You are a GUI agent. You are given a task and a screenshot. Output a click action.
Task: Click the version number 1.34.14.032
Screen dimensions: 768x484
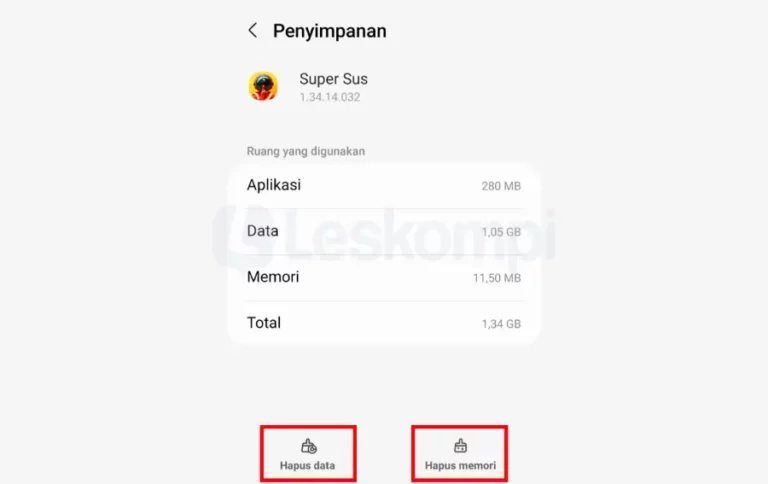(330, 97)
